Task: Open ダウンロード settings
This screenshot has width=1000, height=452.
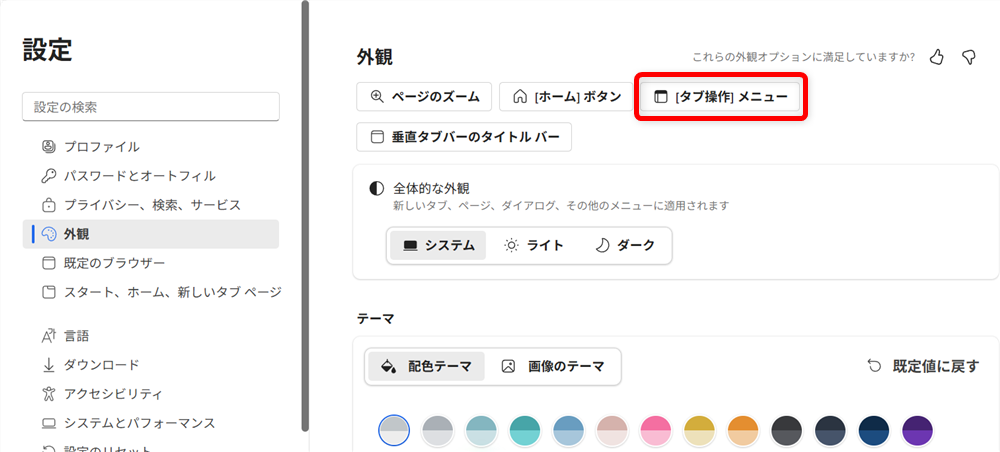Action: tap(151, 365)
